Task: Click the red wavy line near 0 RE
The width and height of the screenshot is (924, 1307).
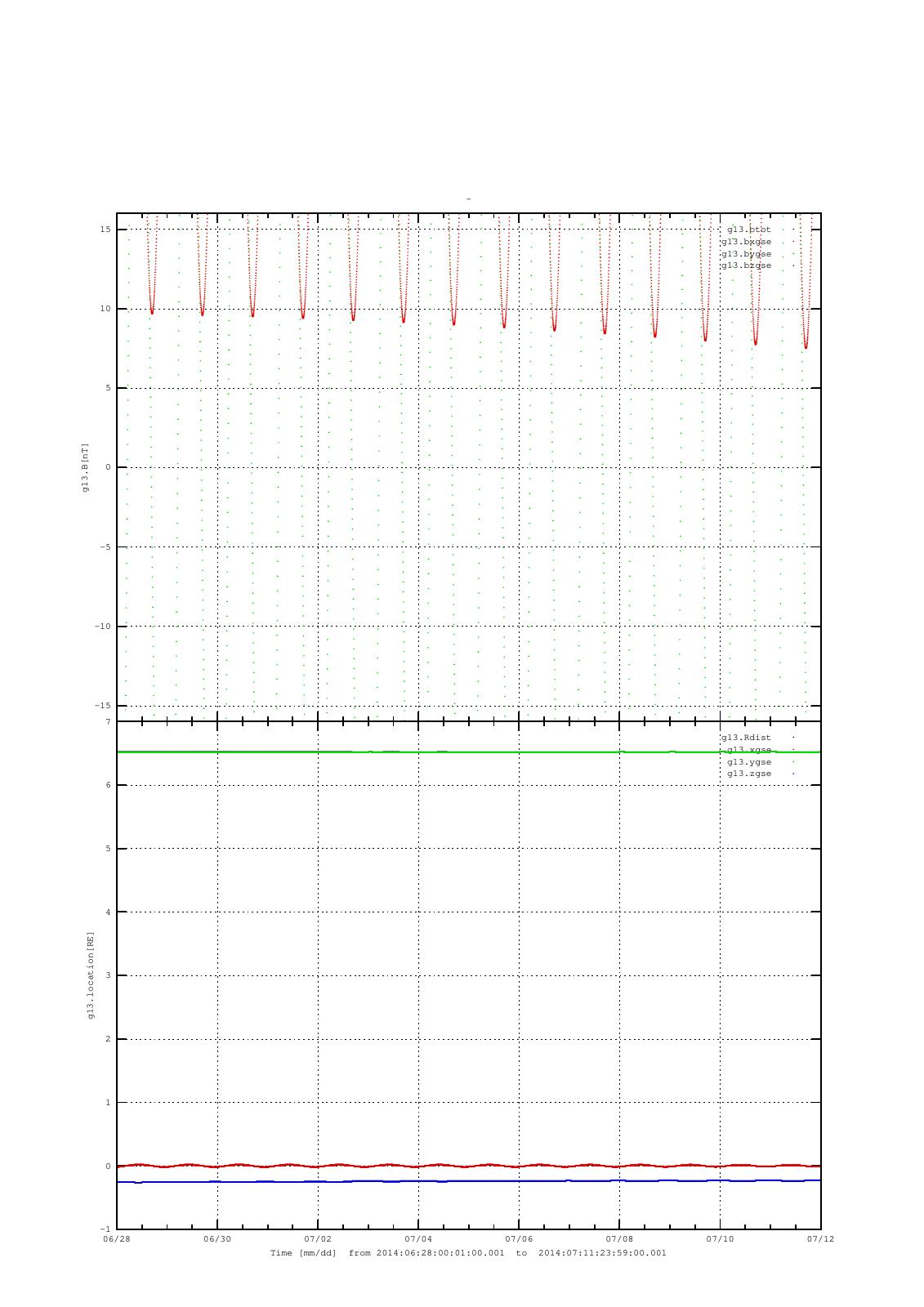Action: pyautogui.click(x=468, y=1166)
